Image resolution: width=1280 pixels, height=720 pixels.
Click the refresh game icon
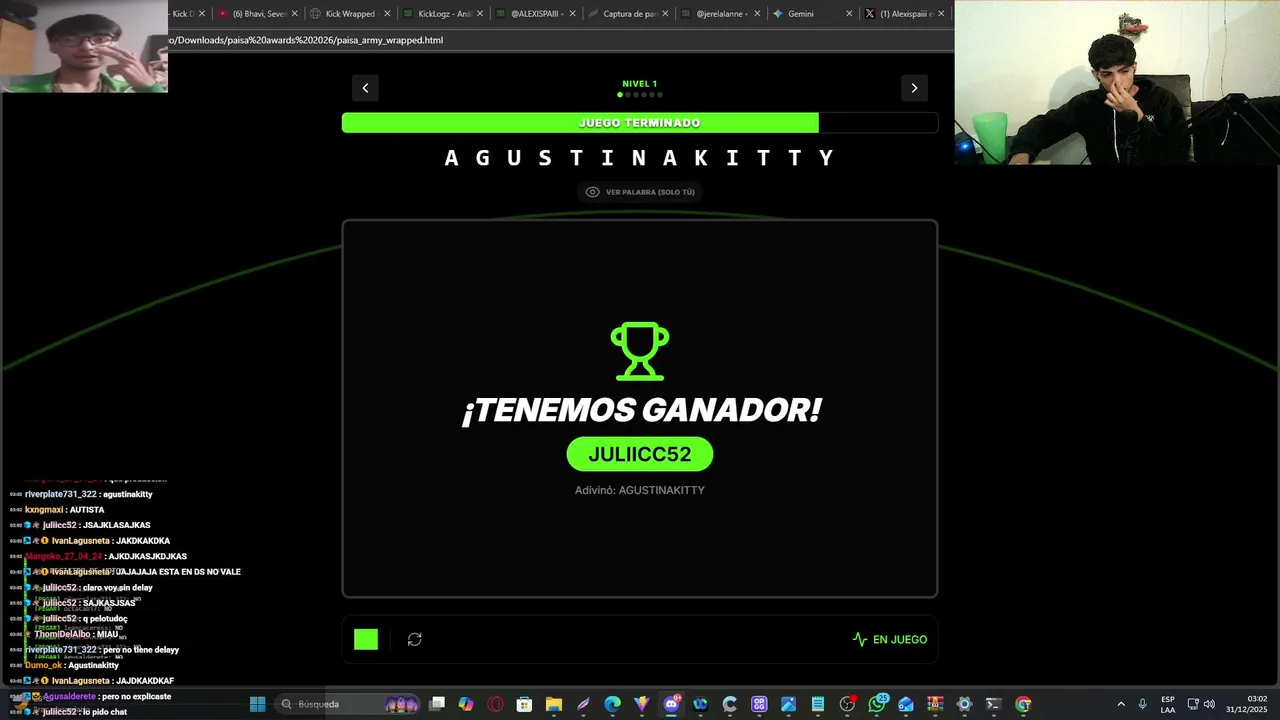[x=415, y=639]
